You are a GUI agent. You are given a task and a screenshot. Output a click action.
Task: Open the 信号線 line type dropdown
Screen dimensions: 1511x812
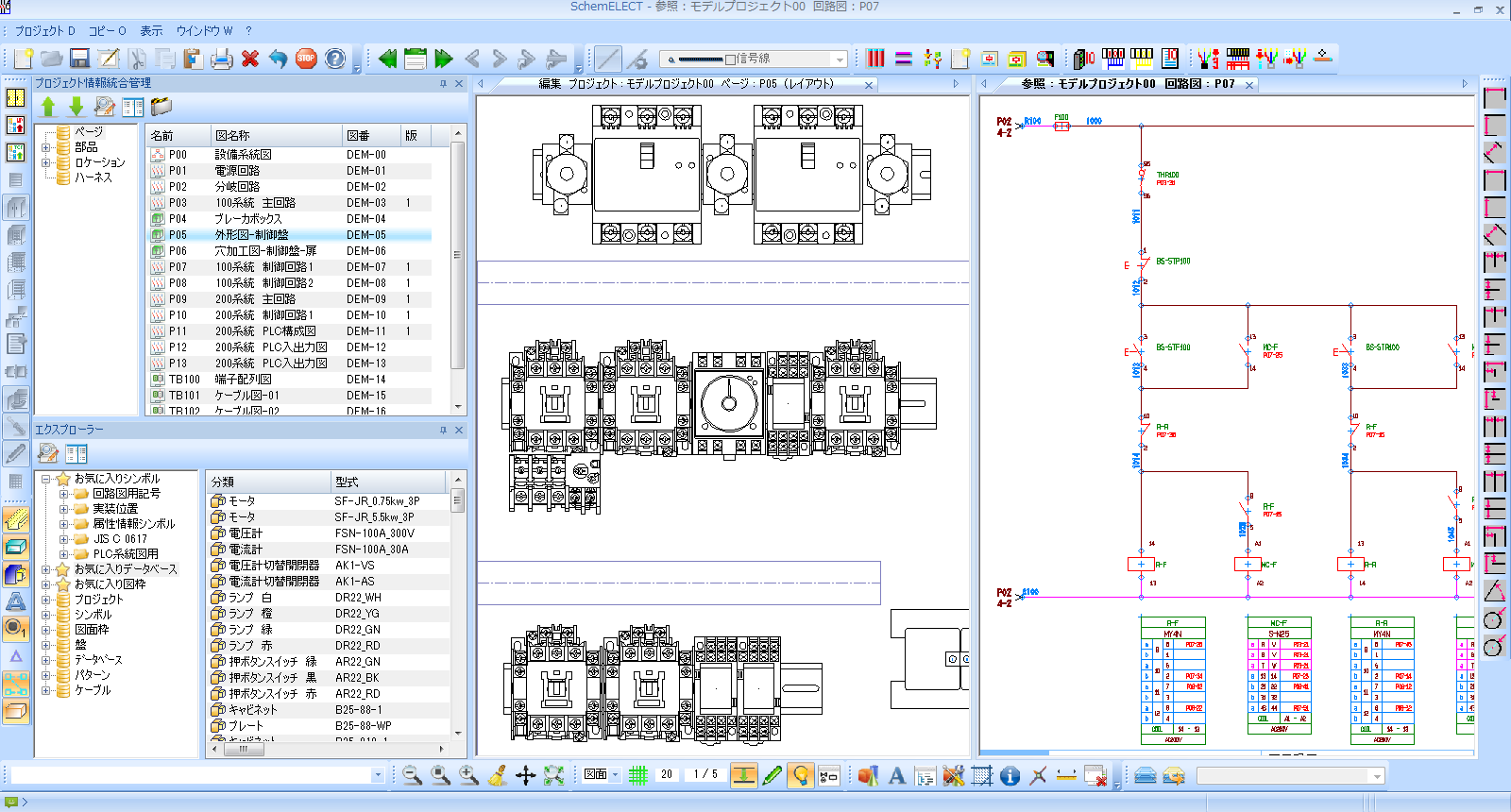click(840, 59)
